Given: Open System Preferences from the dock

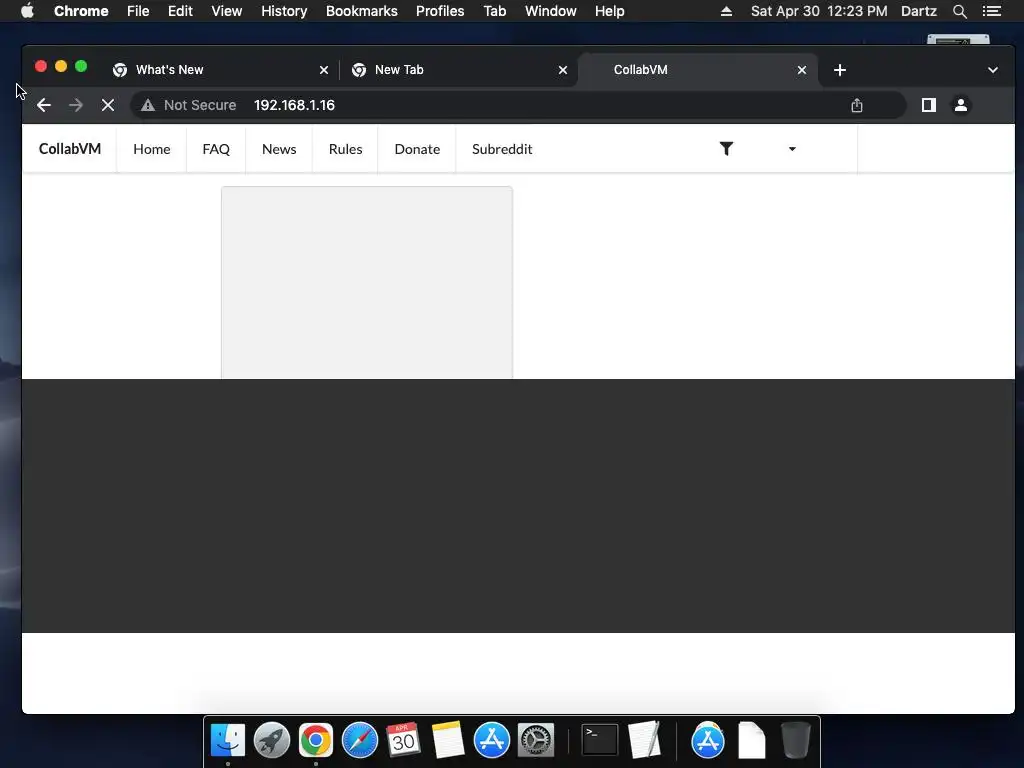Looking at the screenshot, I should pyautogui.click(x=536, y=740).
